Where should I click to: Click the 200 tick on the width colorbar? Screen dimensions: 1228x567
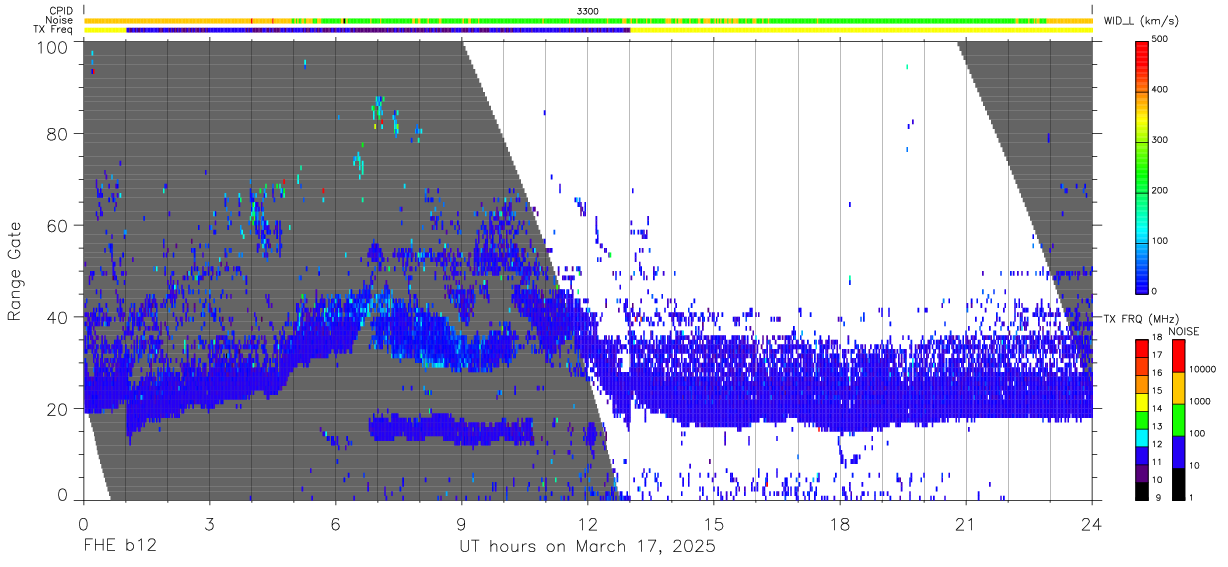click(x=1159, y=190)
